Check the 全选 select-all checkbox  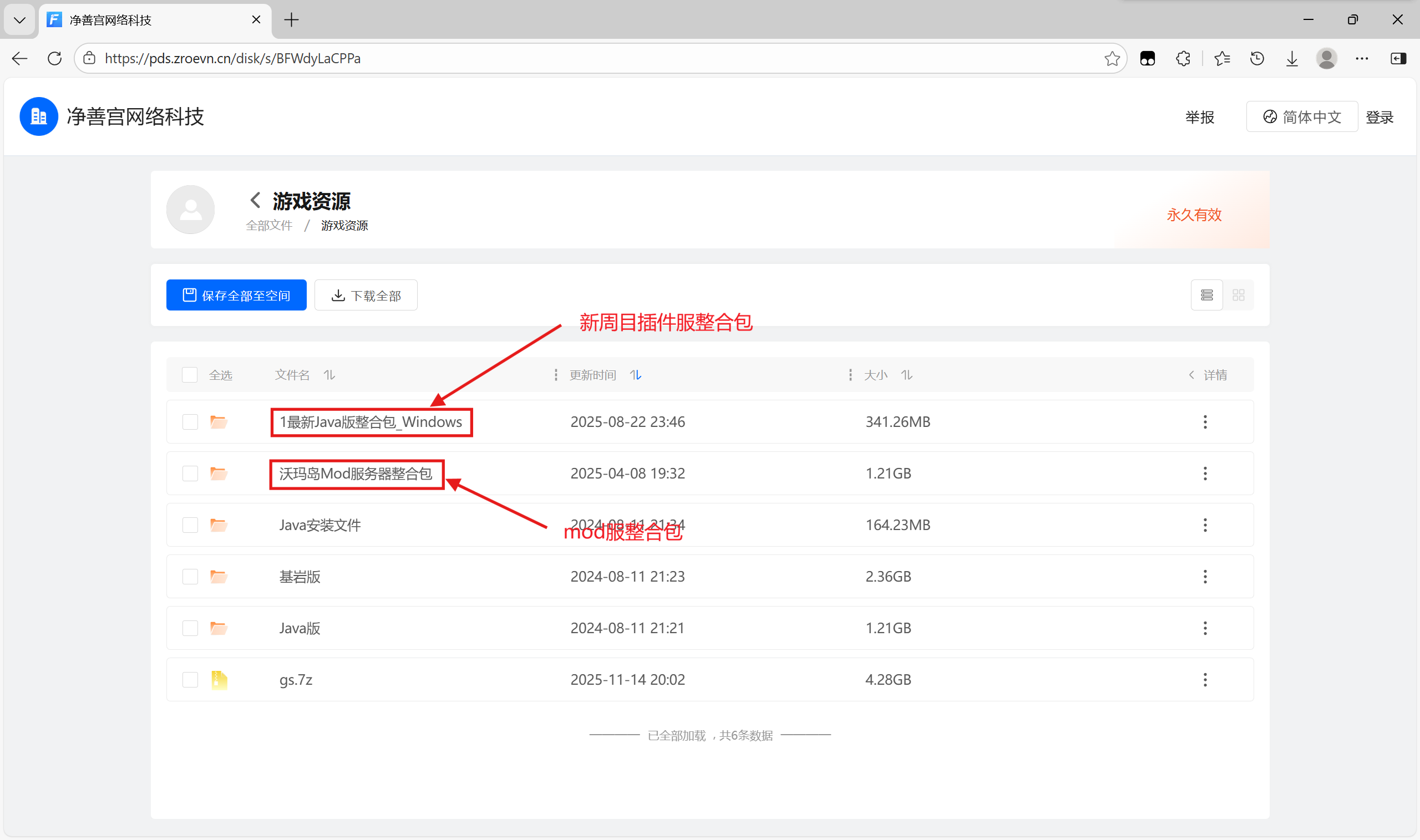pos(190,375)
